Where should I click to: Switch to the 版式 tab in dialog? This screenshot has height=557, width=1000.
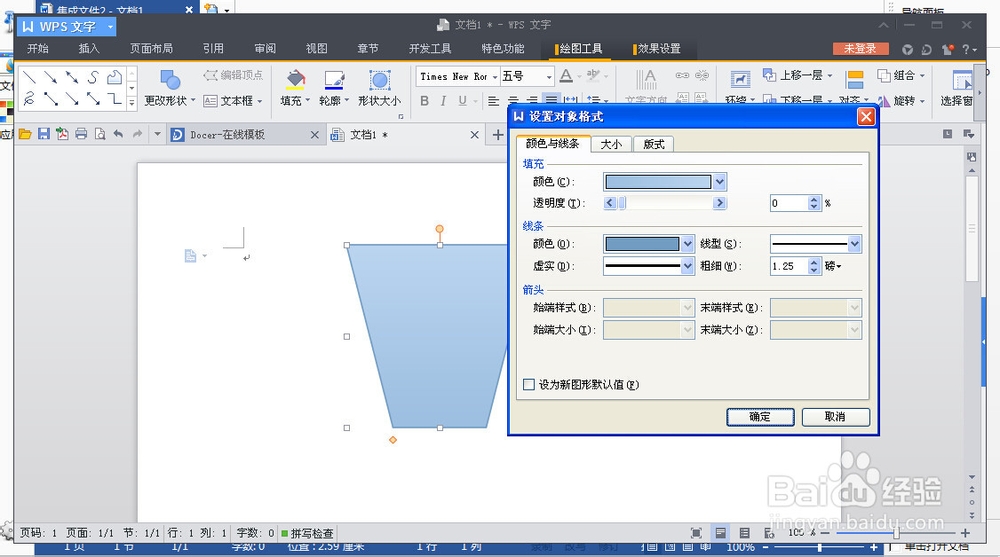654,144
